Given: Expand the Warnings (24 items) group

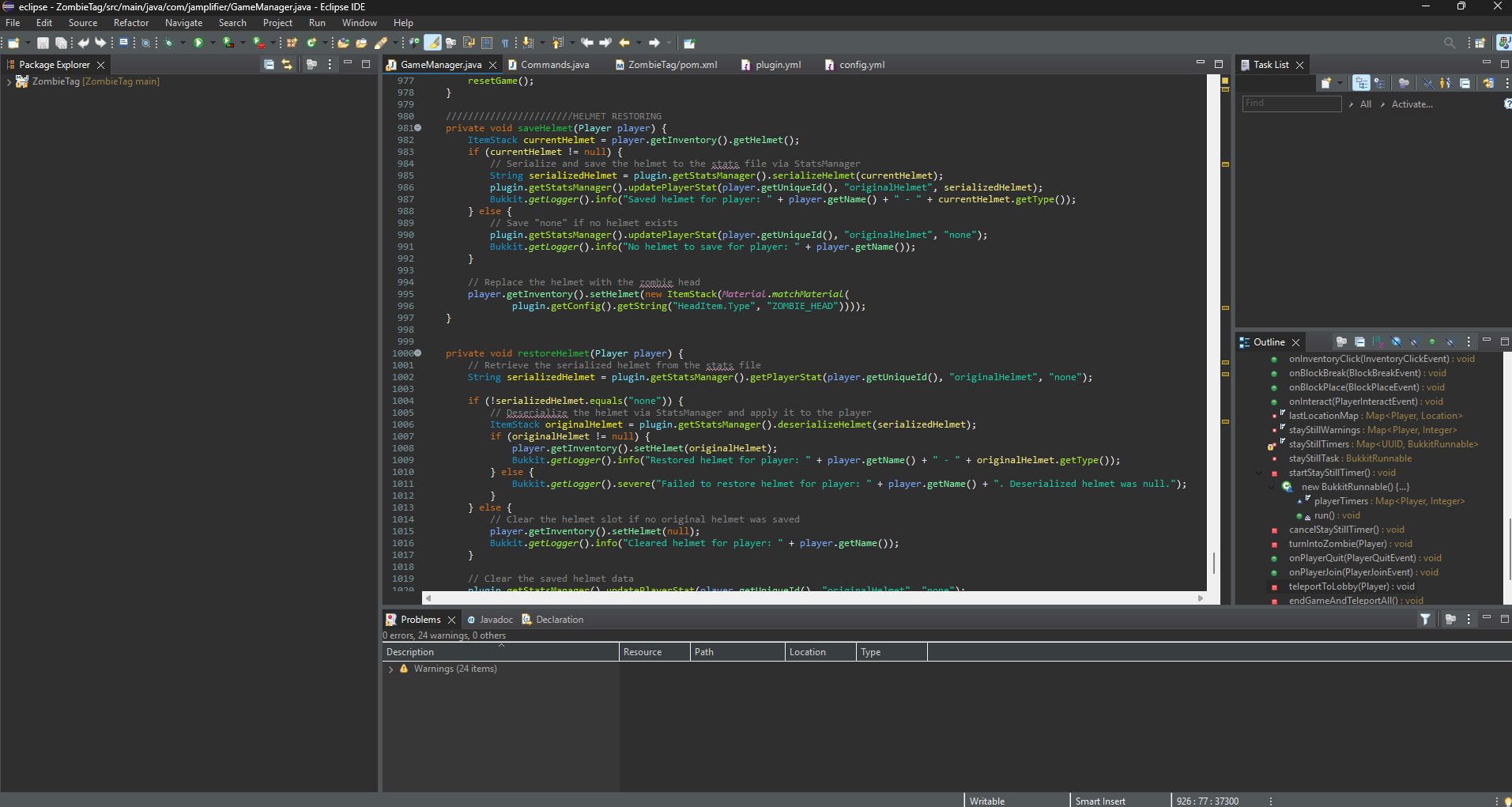Looking at the screenshot, I should (x=390, y=669).
